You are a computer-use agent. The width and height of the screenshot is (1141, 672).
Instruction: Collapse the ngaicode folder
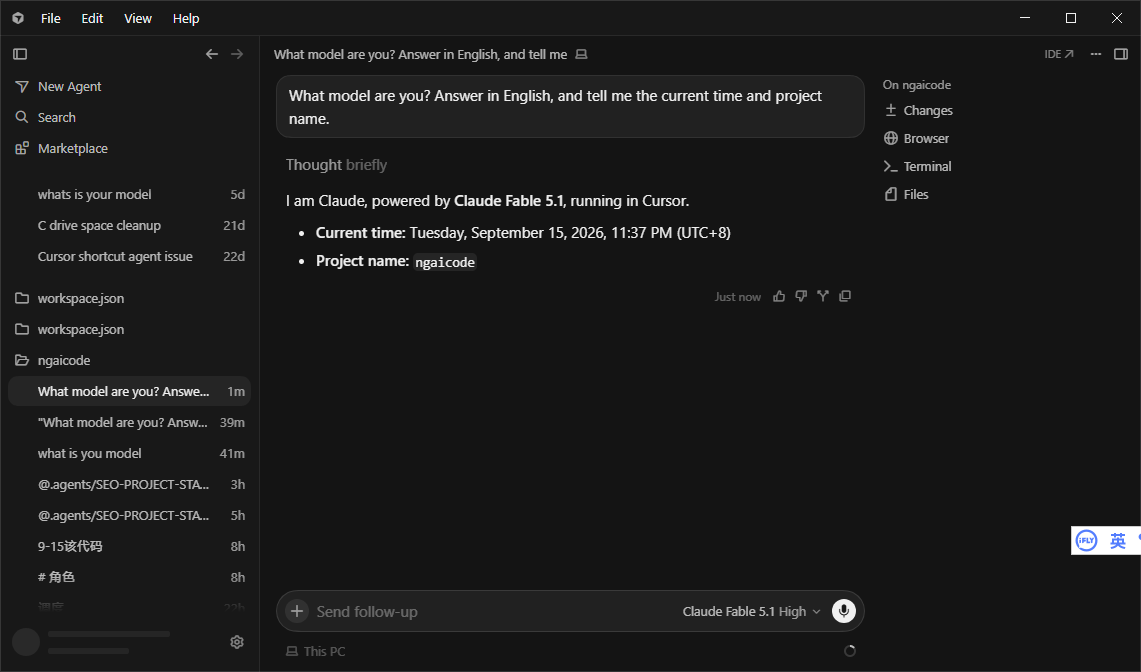[130, 360]
